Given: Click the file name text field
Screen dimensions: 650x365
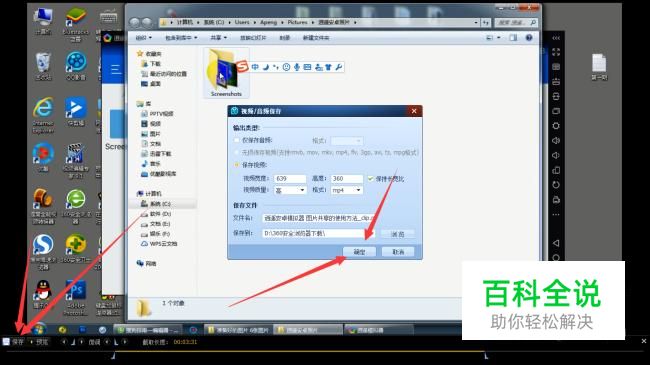Looking at the screenshot, I should point(318,218).
